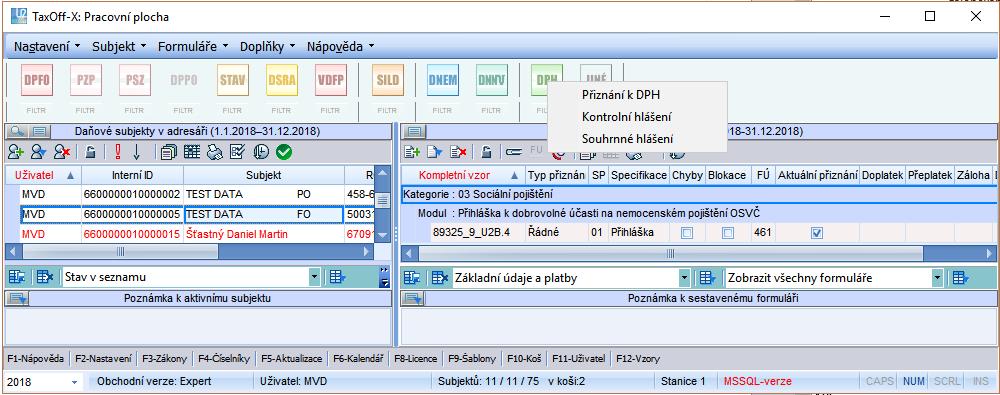The image size is (1000, 395).
Task: Click F11-Uživatel shortcut button
Action: click(578, 359)
